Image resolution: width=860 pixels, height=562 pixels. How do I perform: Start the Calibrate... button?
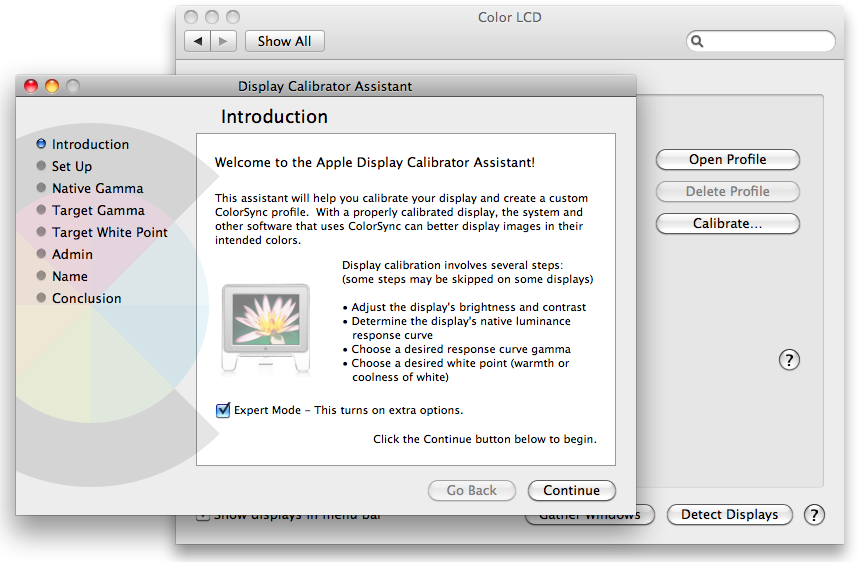click(x=728, y=223)
